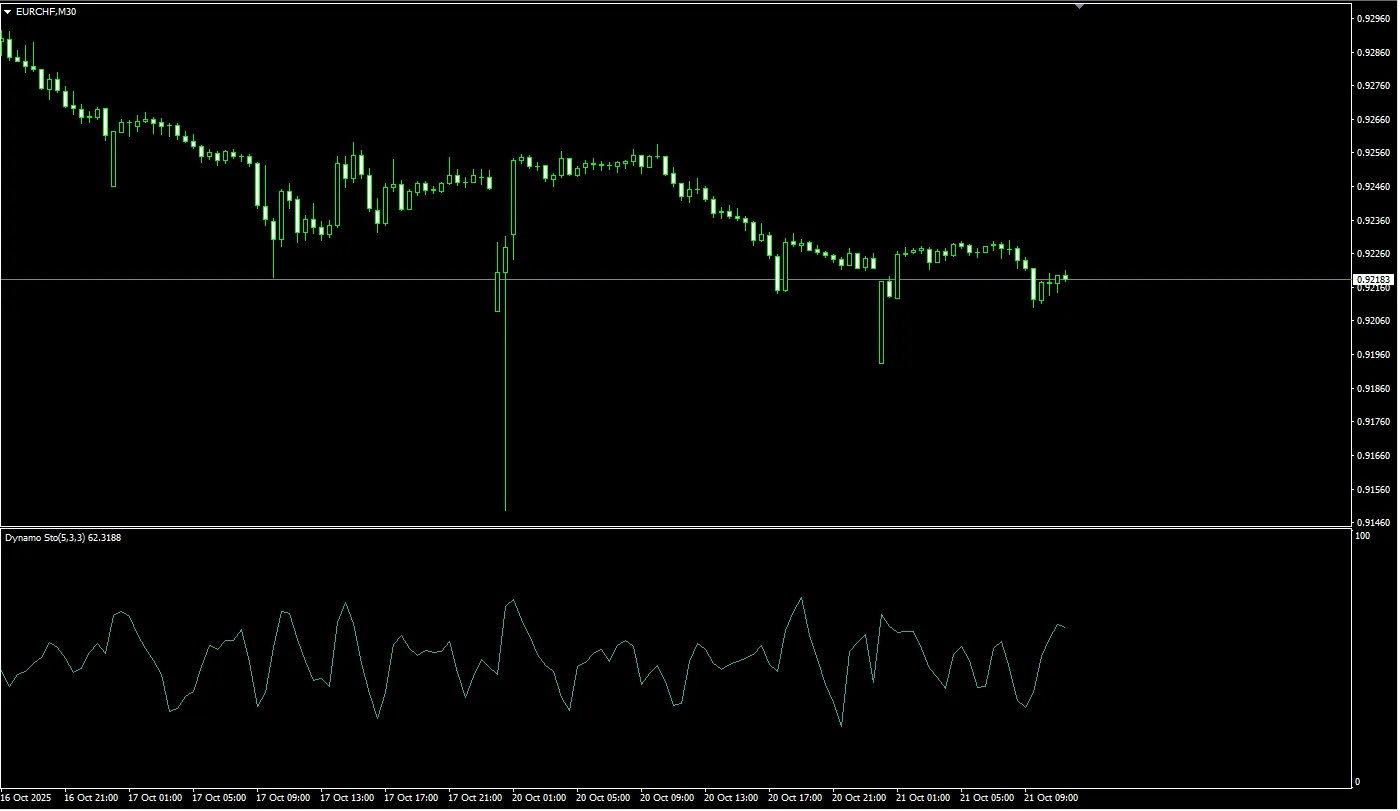Click the 20 Oct 13:00 time label
This screenshot has width=1400, height=811.
730,798
